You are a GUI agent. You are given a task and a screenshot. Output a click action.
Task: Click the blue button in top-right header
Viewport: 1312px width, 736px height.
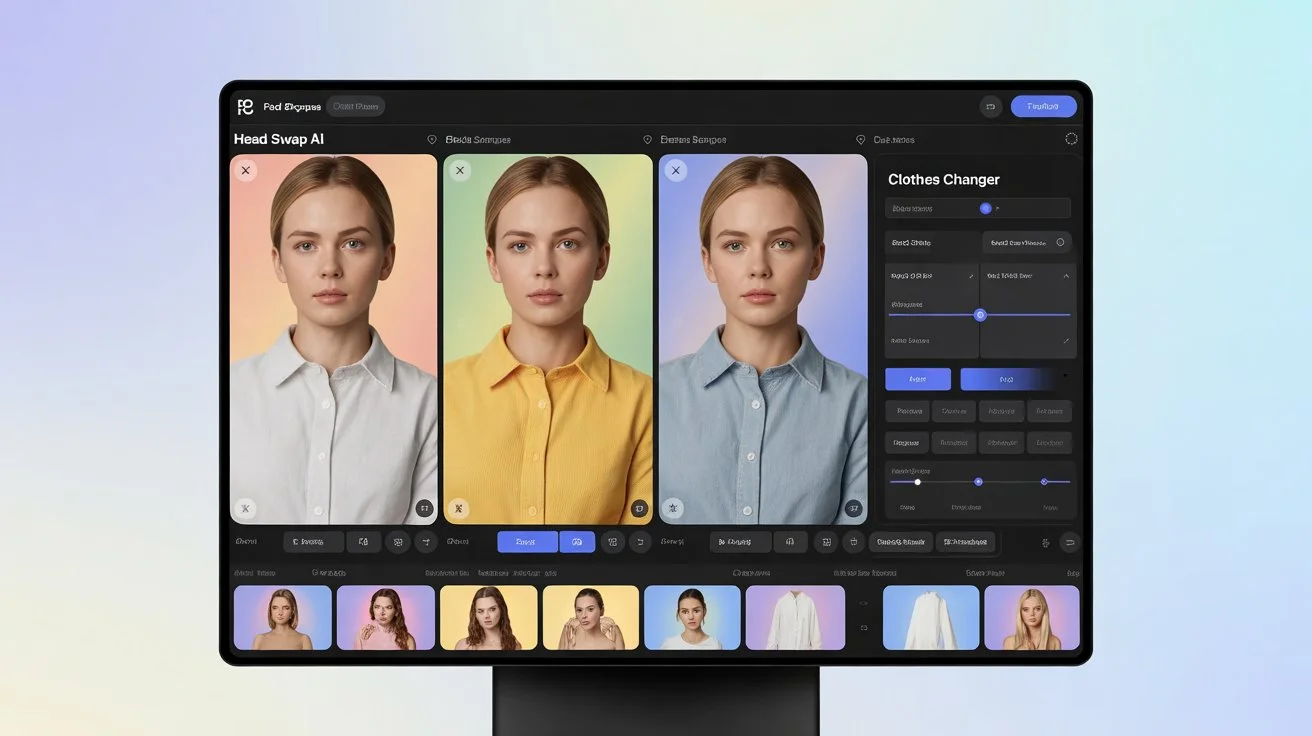(1043, 107)
